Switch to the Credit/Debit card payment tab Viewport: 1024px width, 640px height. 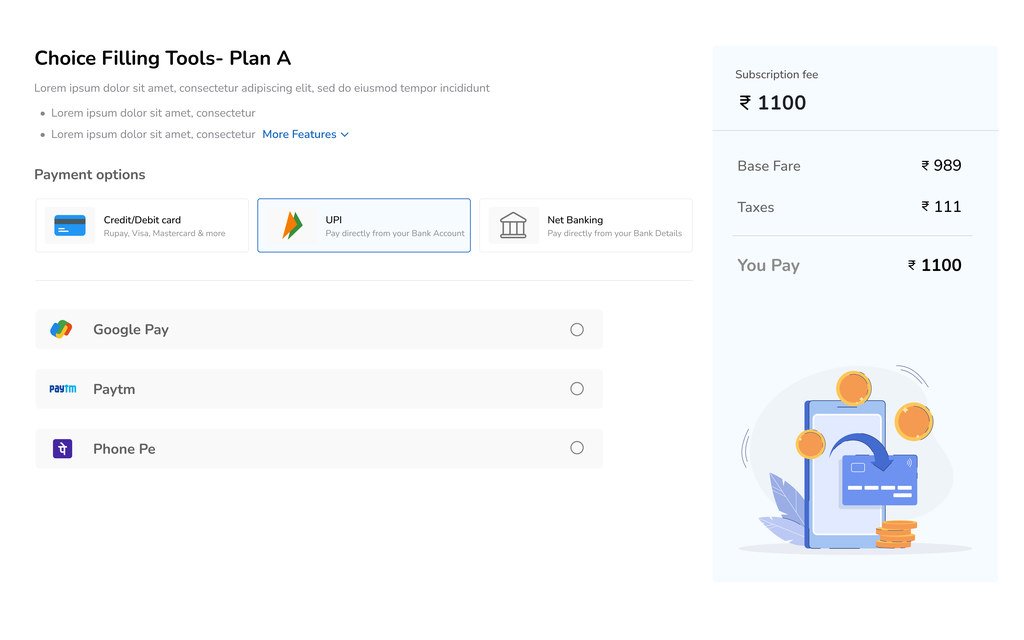(142, 225)
